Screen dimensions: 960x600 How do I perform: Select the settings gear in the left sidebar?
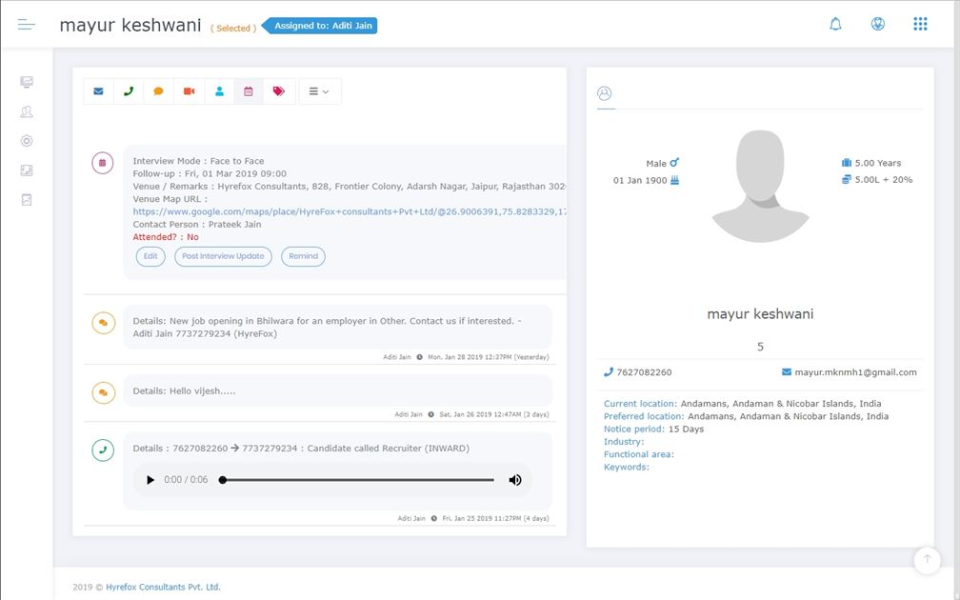point(26,141)
